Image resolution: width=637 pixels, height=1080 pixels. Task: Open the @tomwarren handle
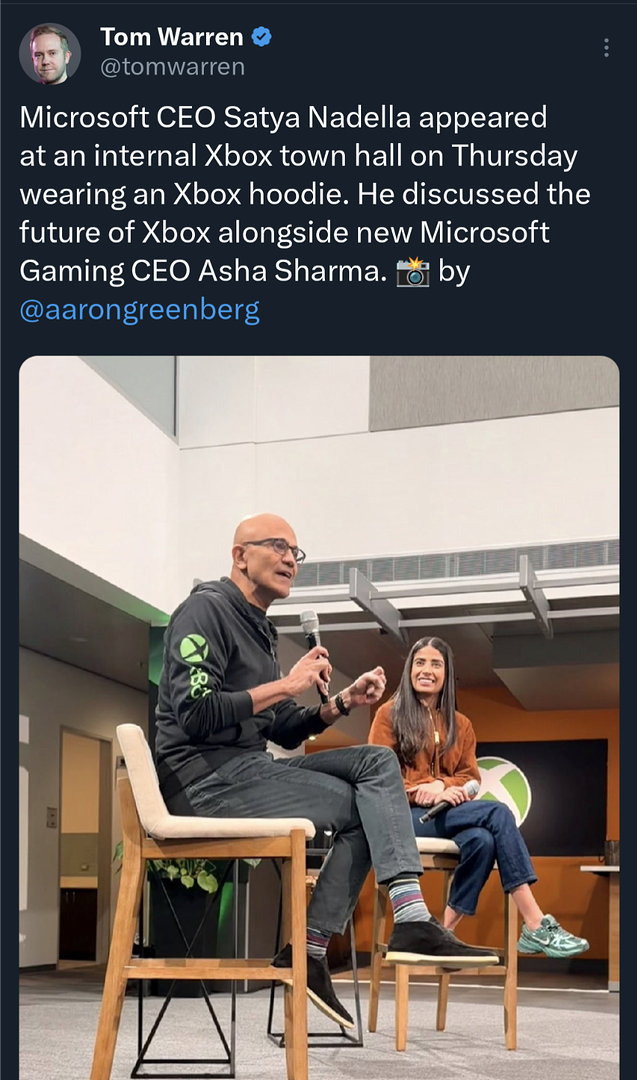[172, 67]
